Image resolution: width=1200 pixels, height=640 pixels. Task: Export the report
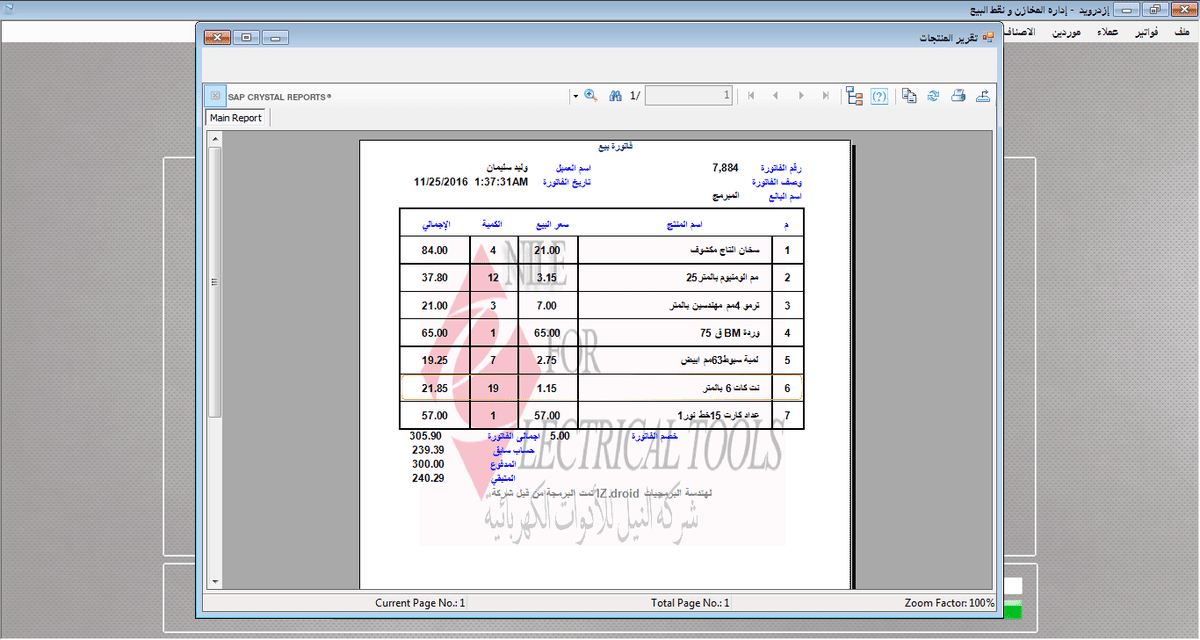983,96
